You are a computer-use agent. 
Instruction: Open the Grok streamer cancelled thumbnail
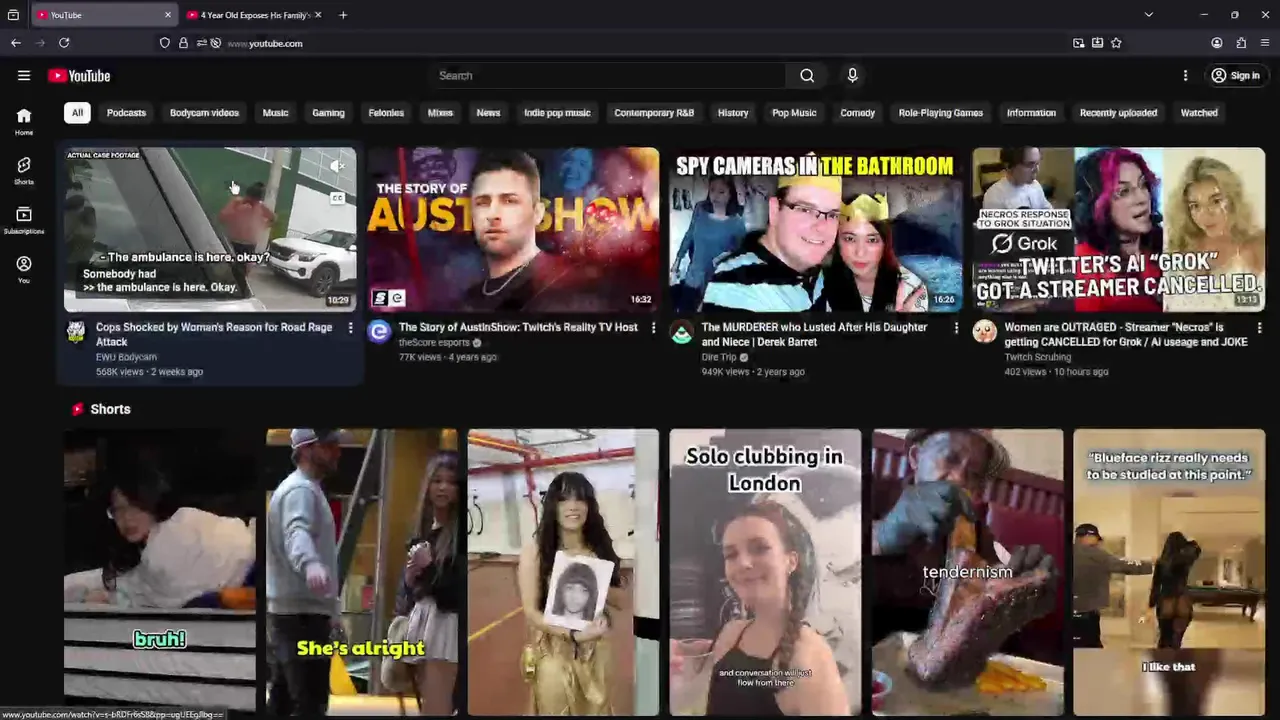pos(1119,230)
